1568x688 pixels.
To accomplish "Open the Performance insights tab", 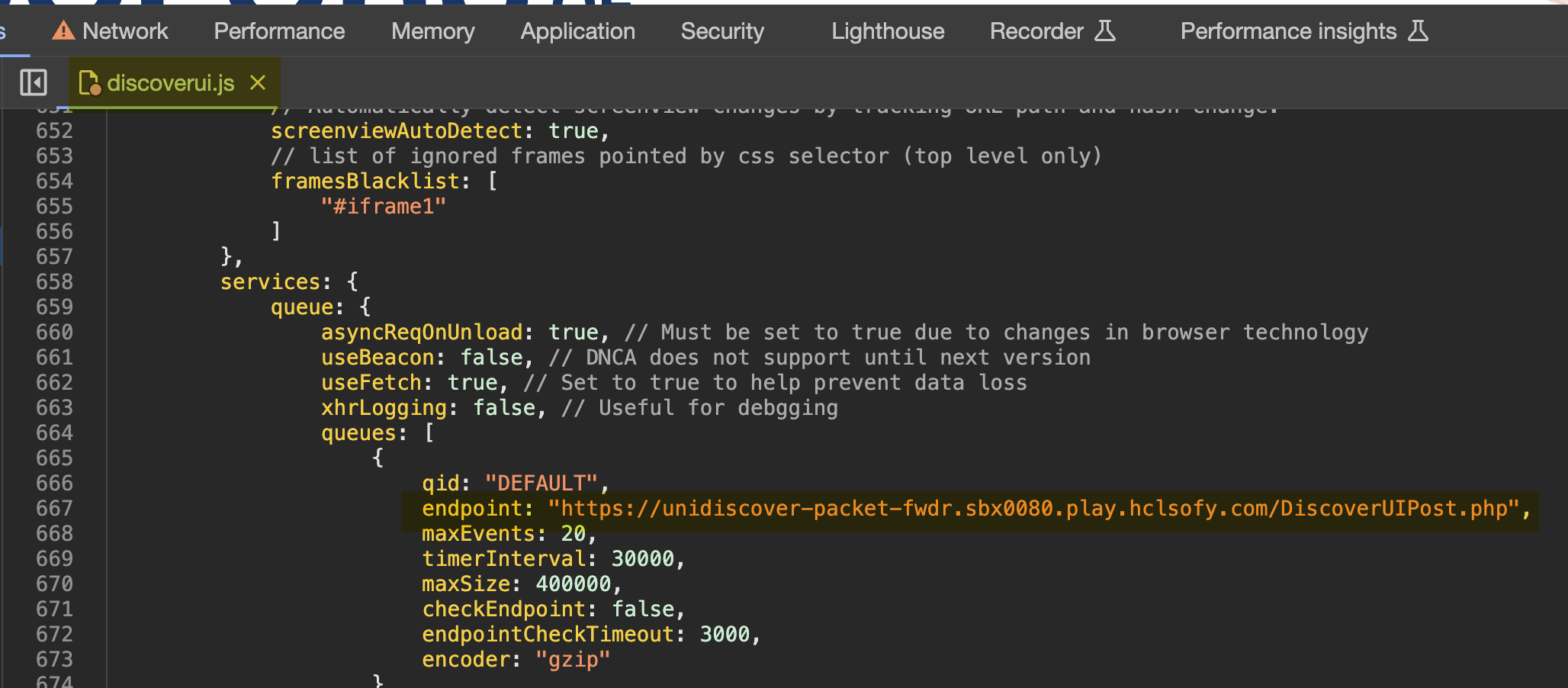I will click(1288, 31).
